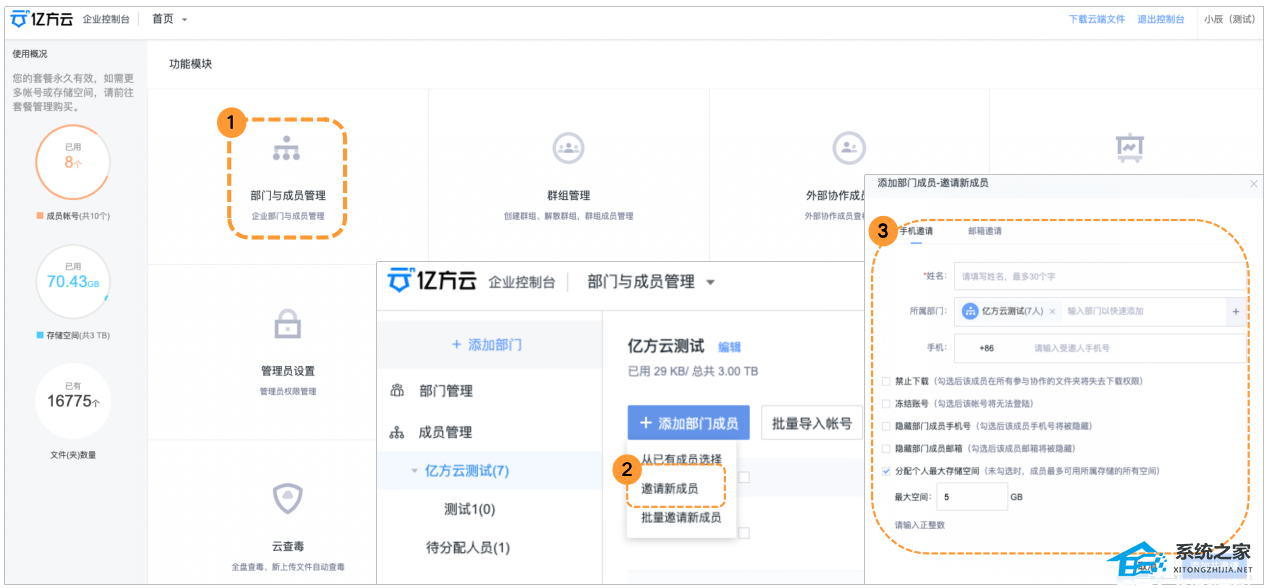
Task: Click the presentation chart module icon
Action: [x=1129, y=148]
